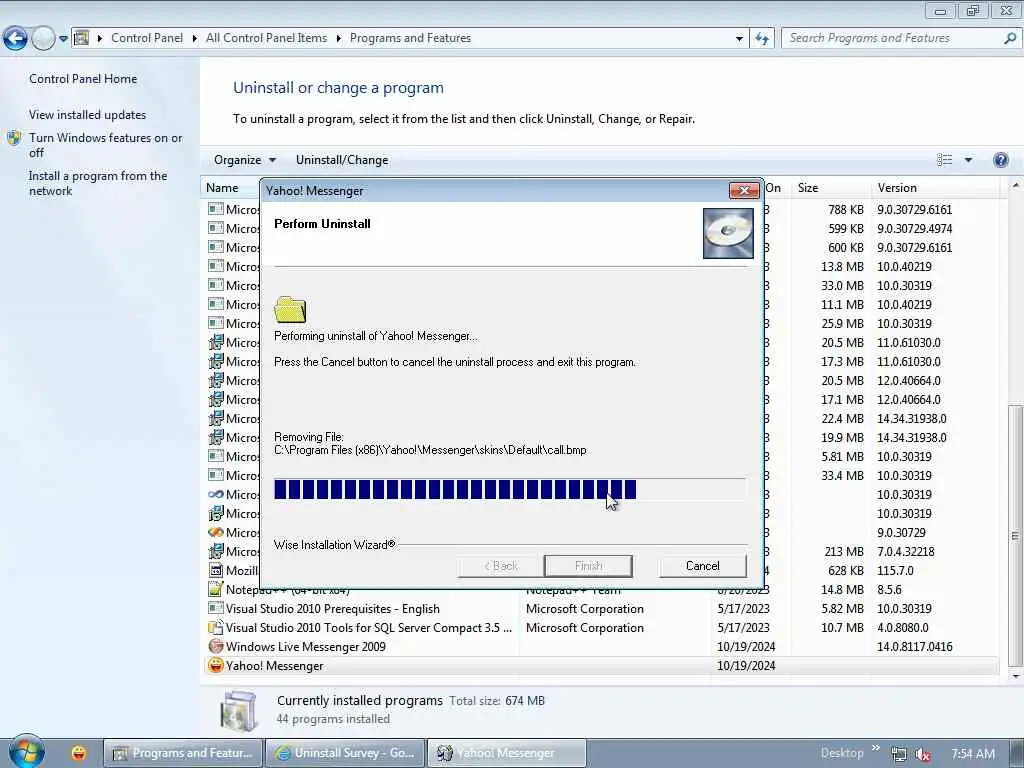The height and width of the screenshot is (768, 1024).
Task: Click the Notepad++ list icon
Action: point(216,589)
